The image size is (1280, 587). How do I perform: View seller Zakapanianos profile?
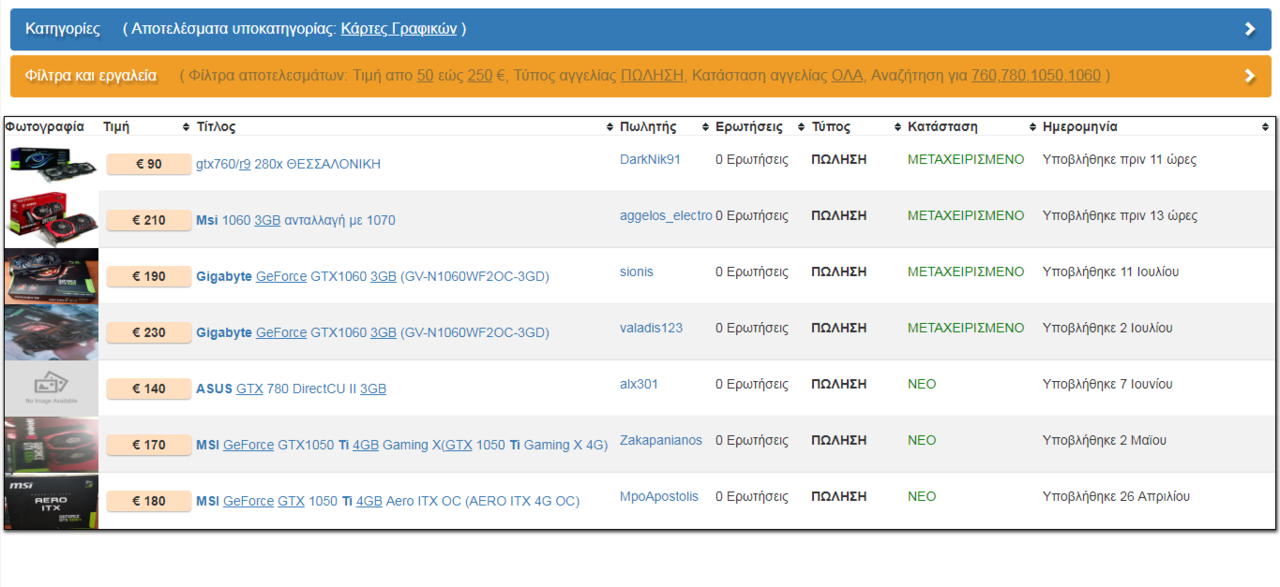(661, 440)
